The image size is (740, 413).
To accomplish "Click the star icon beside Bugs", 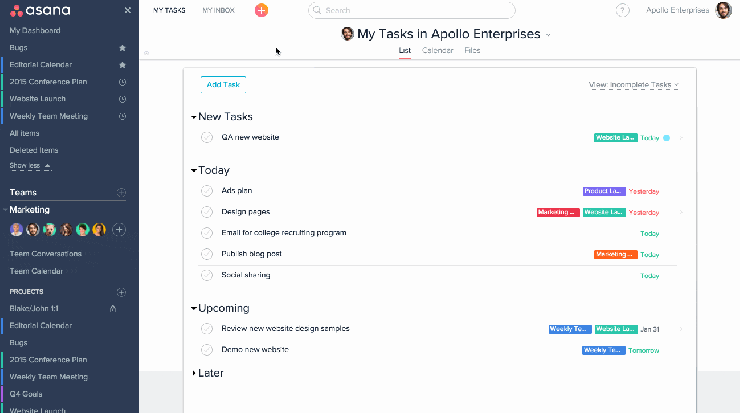I will pyautogui.click(x=122, y=48).
